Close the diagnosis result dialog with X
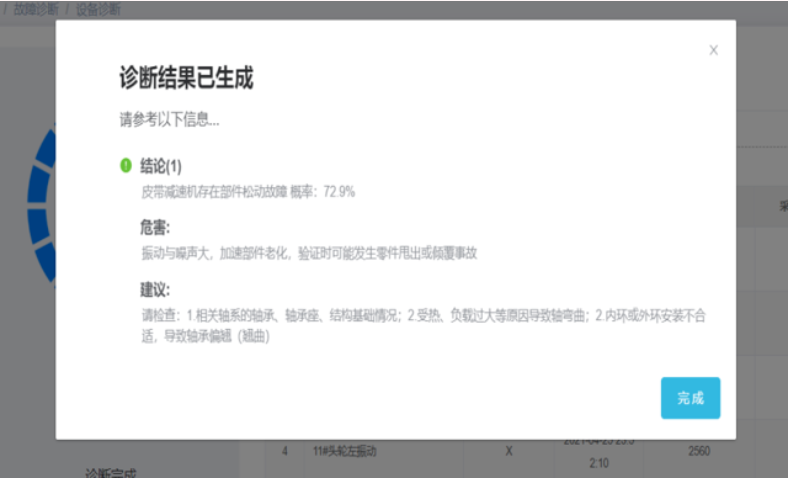Screen dimensions: 788x478 pyautogui.click(x=713, y=50)
